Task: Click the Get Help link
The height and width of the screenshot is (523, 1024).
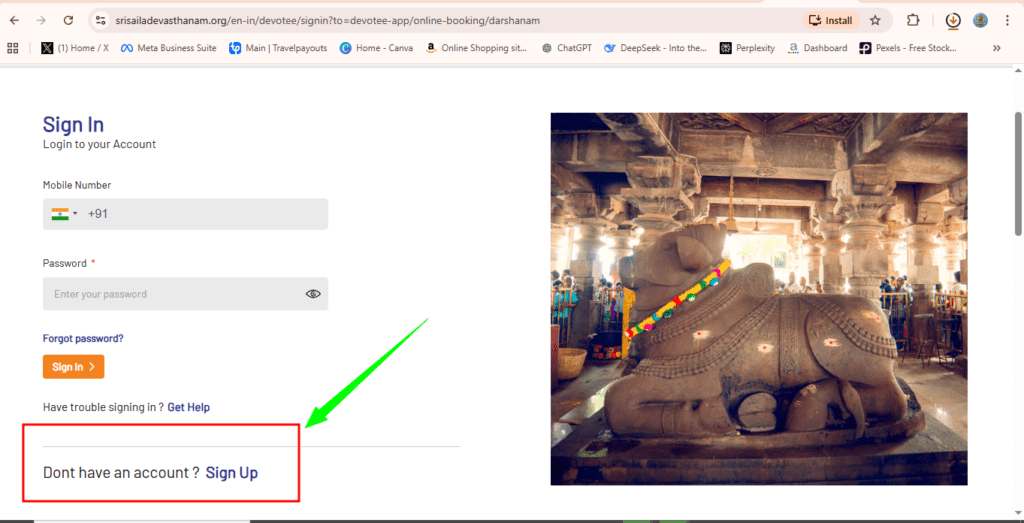Action: 188,408
